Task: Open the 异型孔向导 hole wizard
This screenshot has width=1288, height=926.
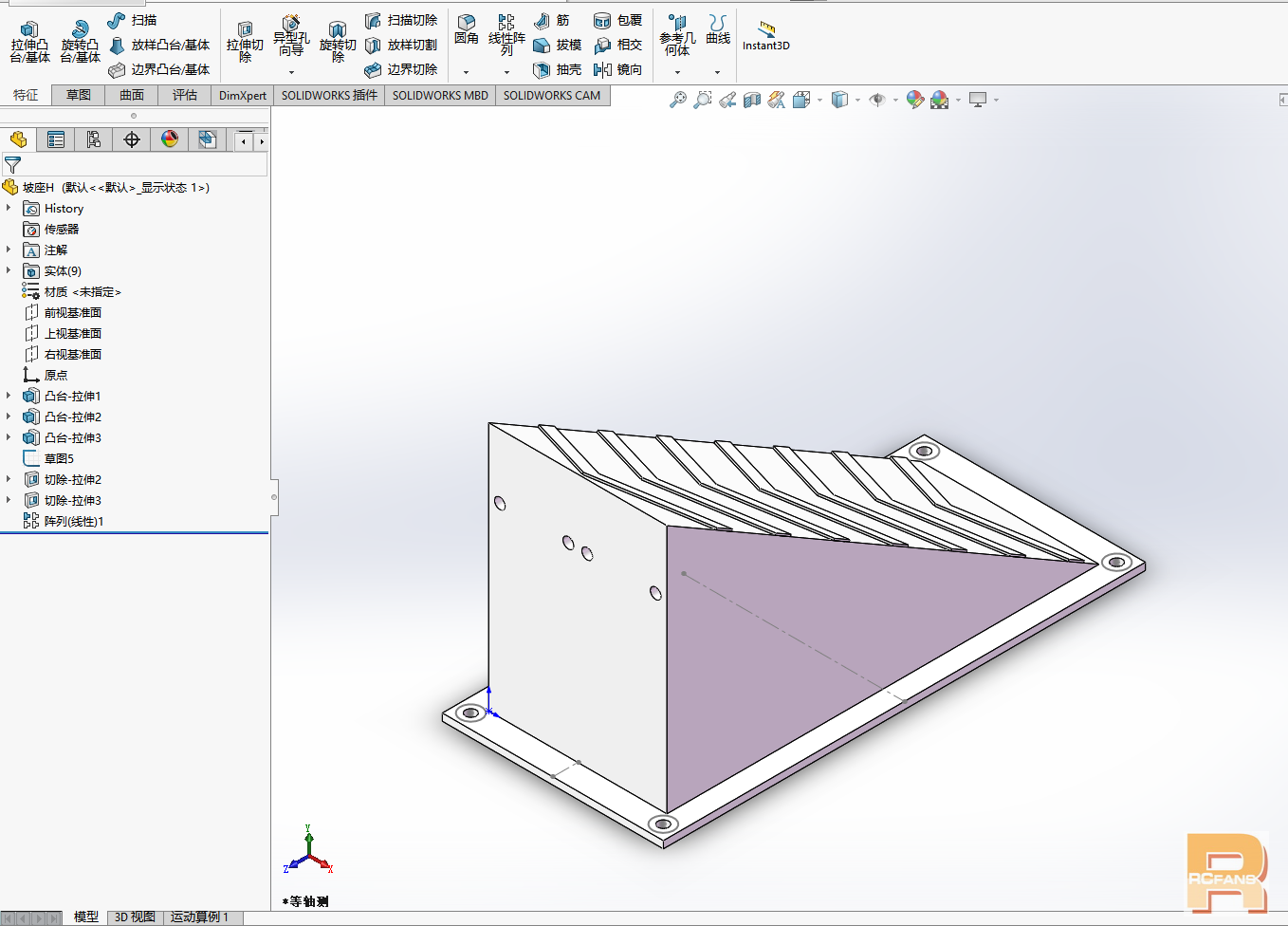Action: coord(291,36)
